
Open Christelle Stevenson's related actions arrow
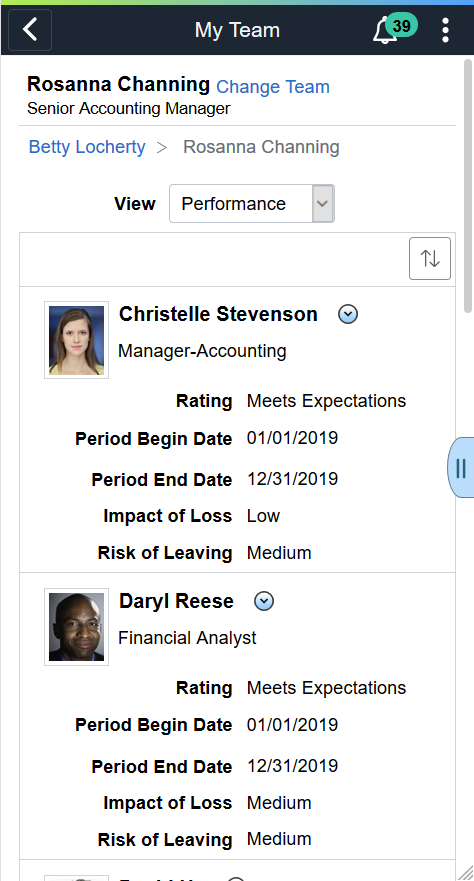(348, 314)
